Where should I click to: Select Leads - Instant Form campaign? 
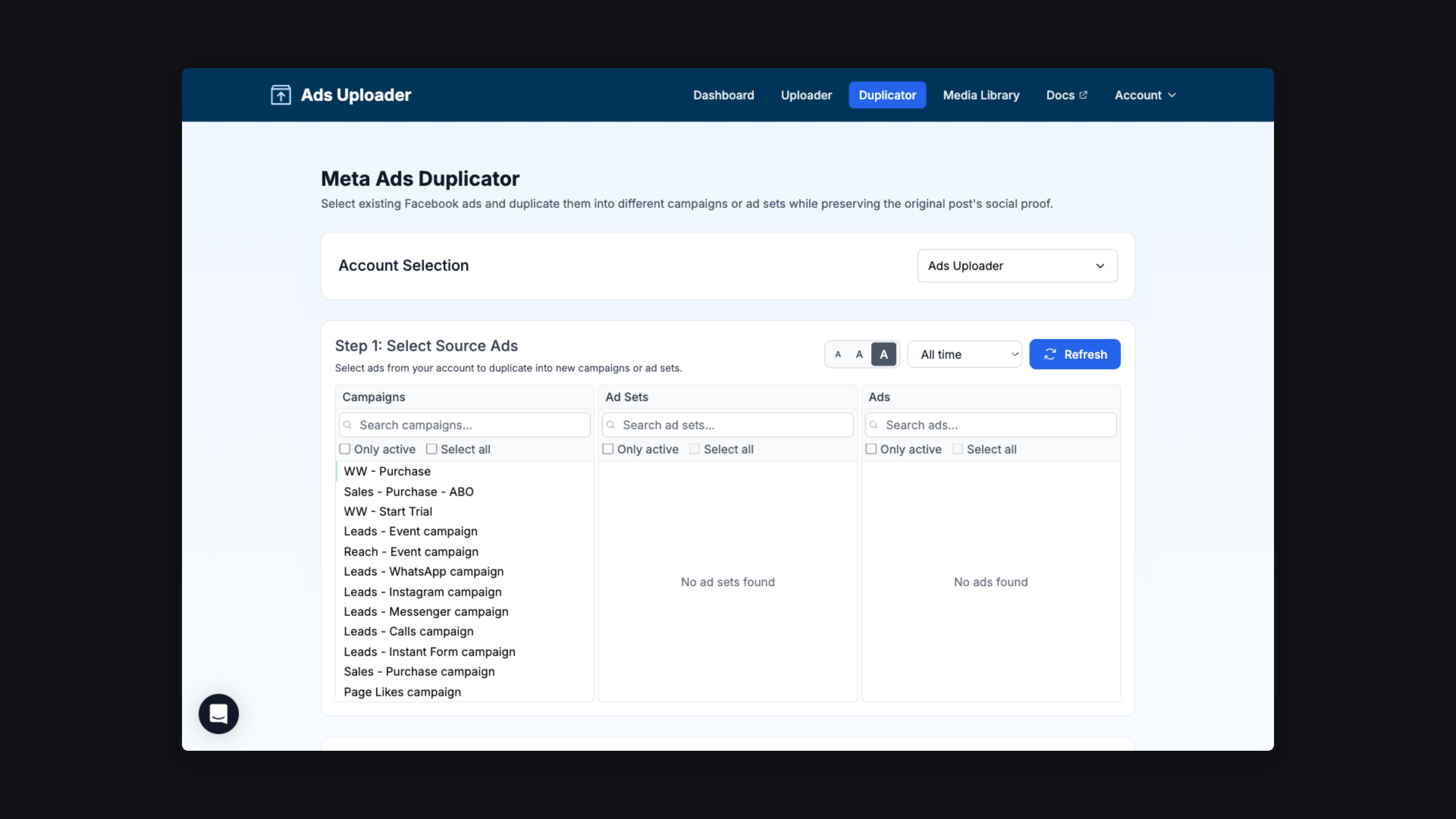(x=464, y=652)
